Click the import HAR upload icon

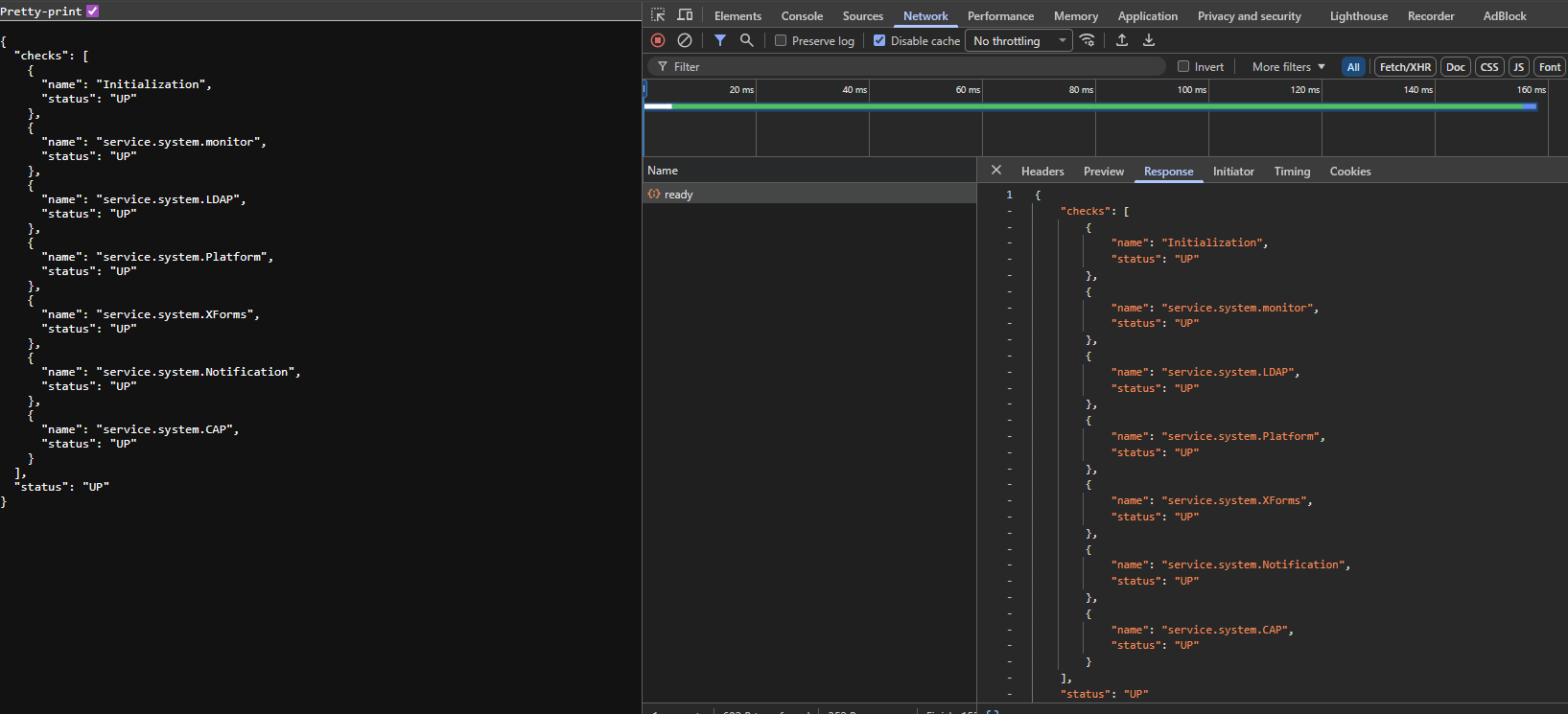point(1122,40)
